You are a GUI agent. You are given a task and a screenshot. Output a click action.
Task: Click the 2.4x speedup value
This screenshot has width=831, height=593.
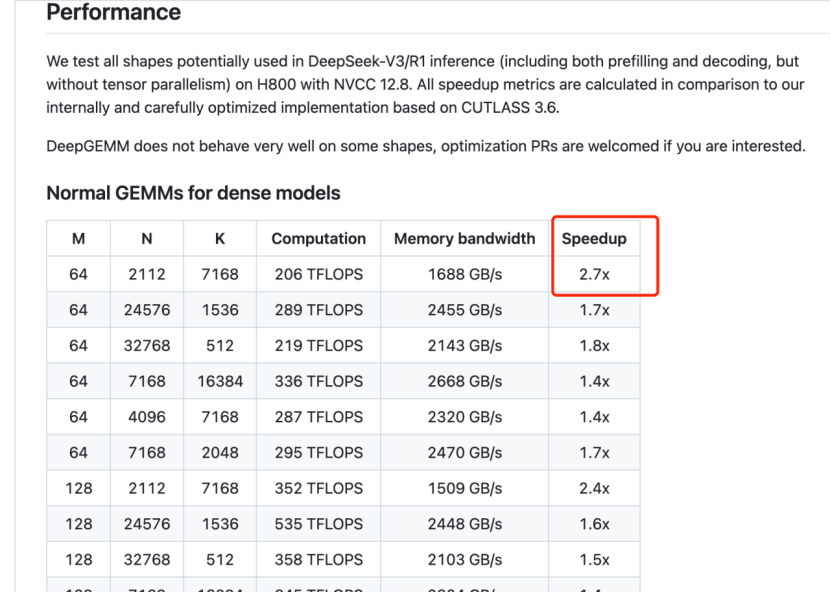point(594,488)
